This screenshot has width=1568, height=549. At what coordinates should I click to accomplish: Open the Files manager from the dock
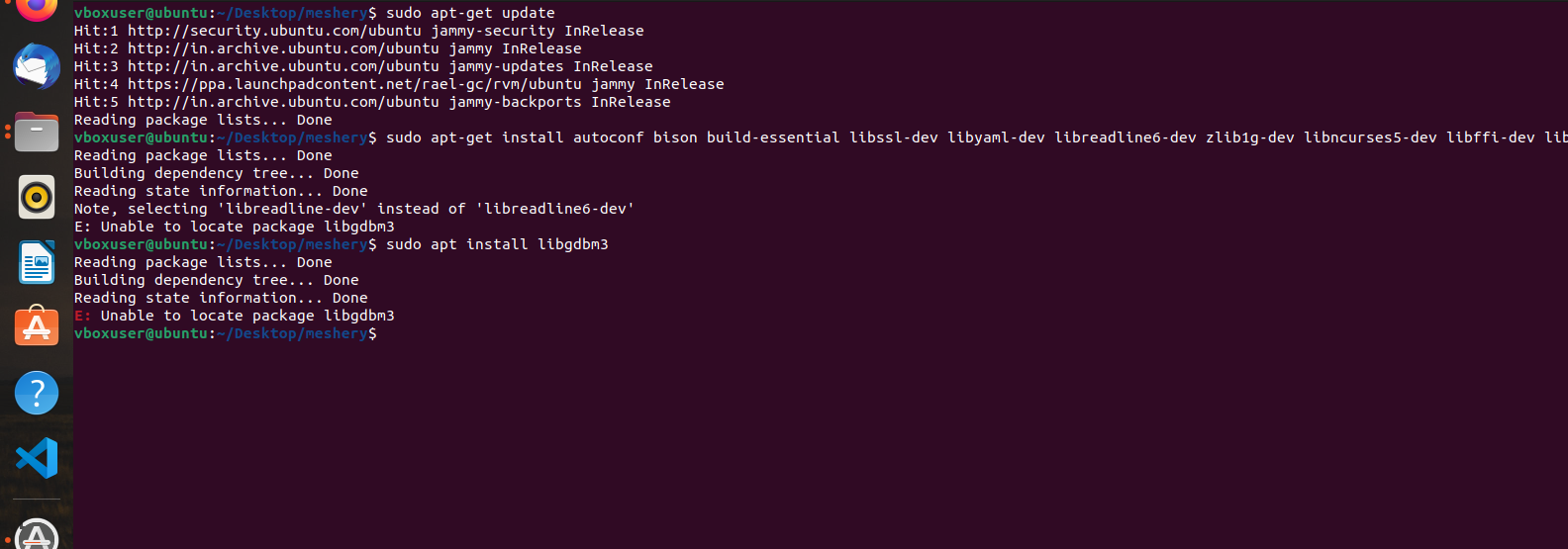pyautogui.click(x=37, y=132)
